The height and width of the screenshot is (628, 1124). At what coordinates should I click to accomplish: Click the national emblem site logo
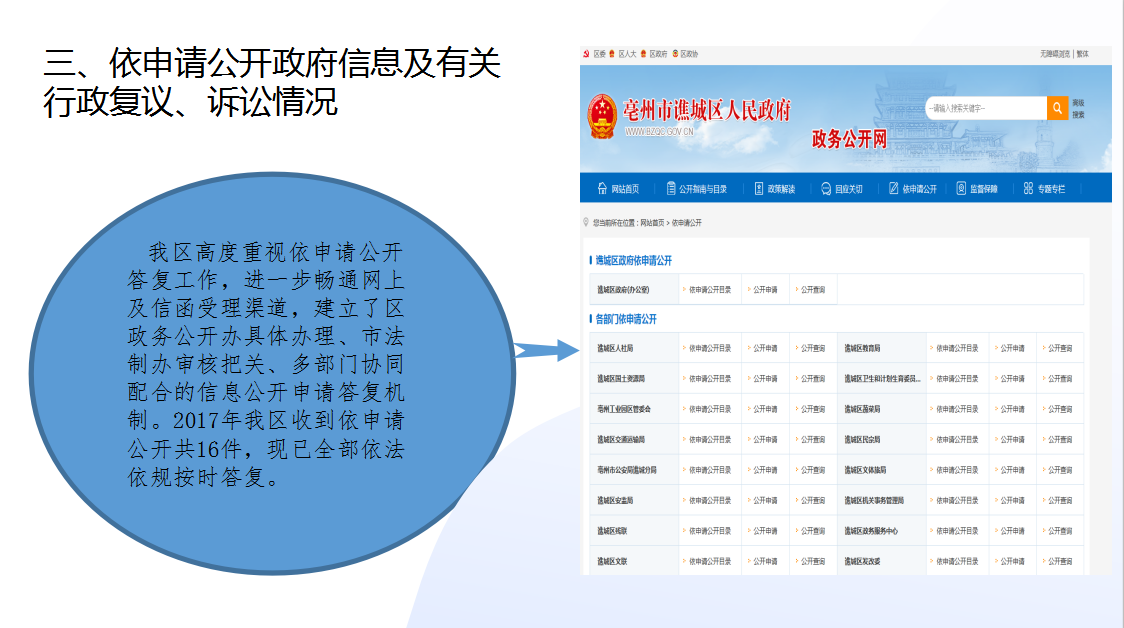click(x=602, y=116)
